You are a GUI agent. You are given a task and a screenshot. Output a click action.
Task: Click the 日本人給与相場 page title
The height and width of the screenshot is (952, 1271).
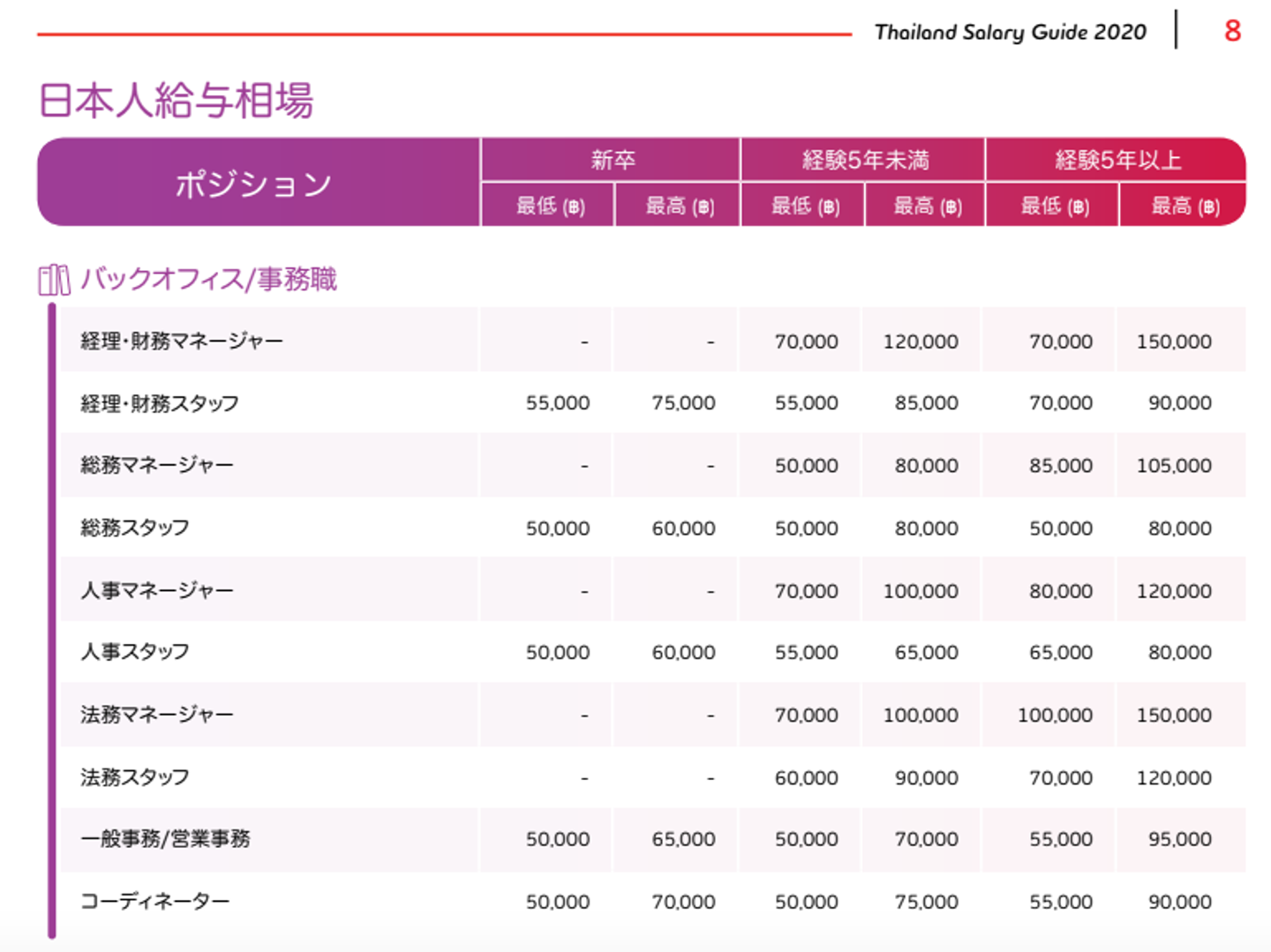pyautogui.click(x=177, y=100)
